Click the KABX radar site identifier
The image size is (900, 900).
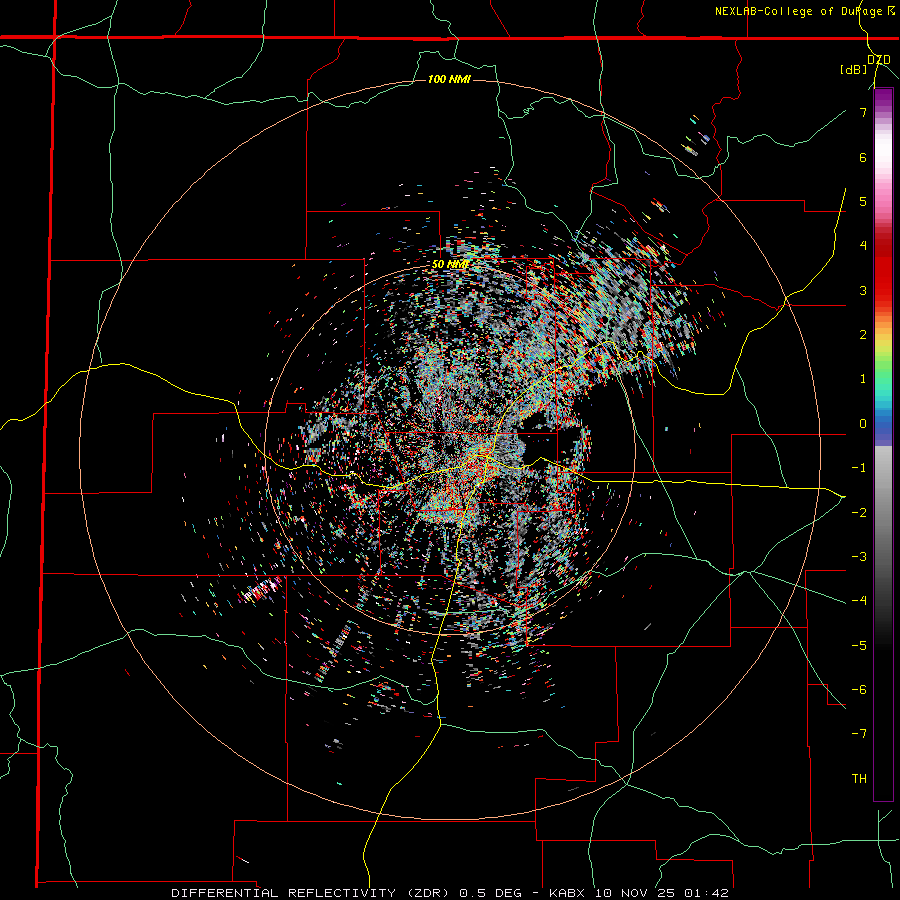tap(567, 893)
